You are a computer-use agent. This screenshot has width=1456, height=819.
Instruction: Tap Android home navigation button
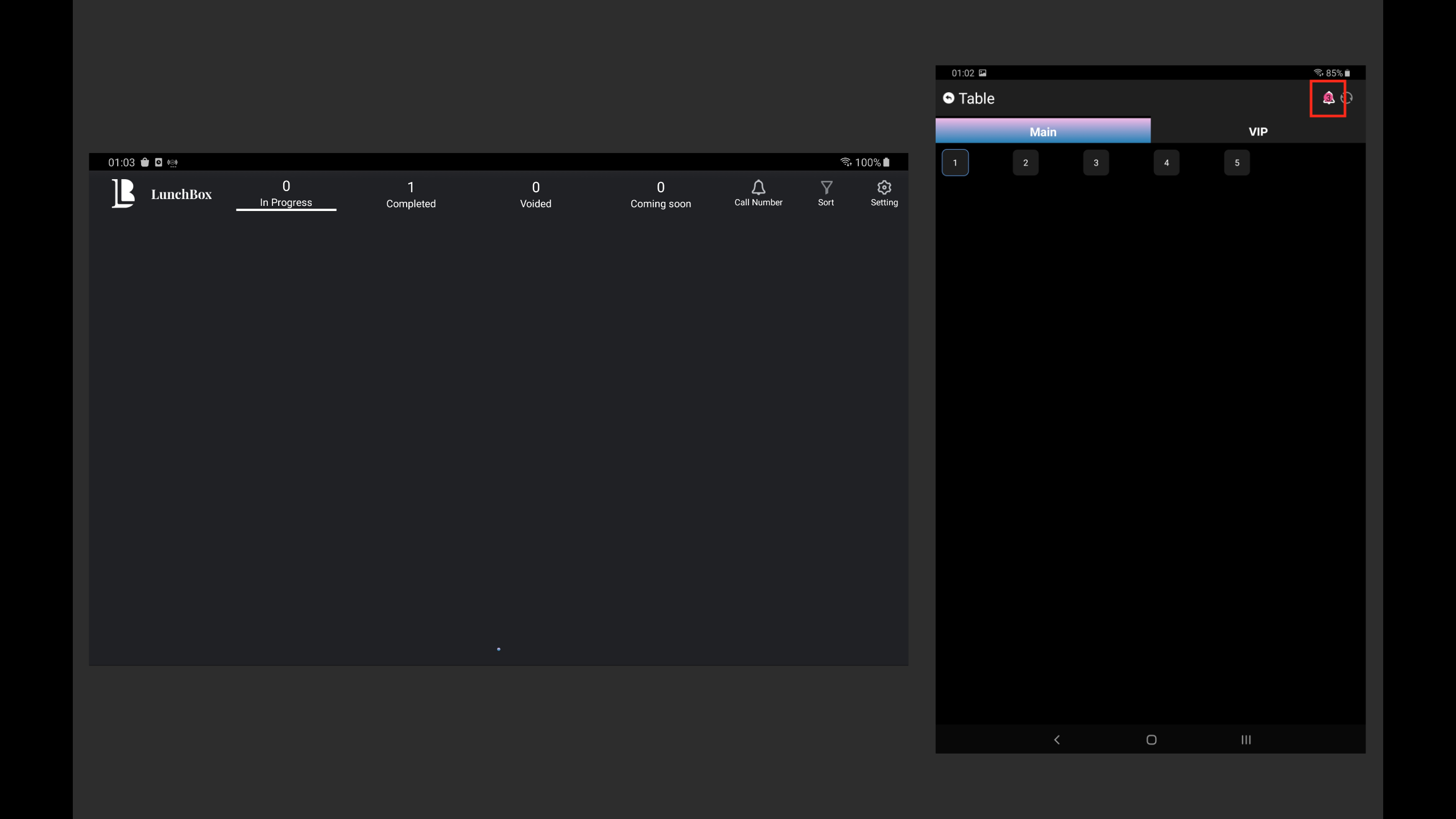click(x=1151, y=739)
